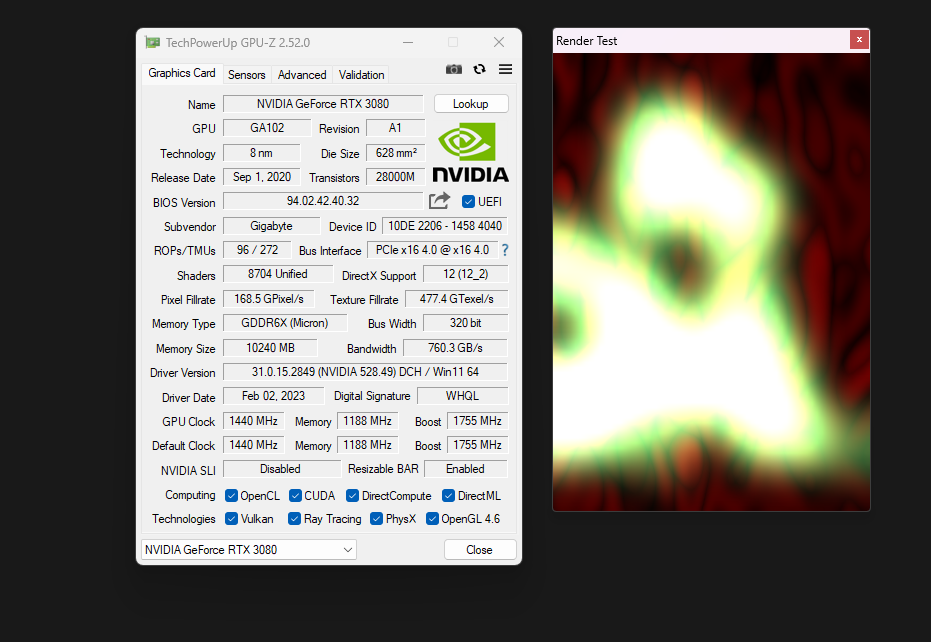Click the Shaders value 8704 Unified

(x=277, y=274)
